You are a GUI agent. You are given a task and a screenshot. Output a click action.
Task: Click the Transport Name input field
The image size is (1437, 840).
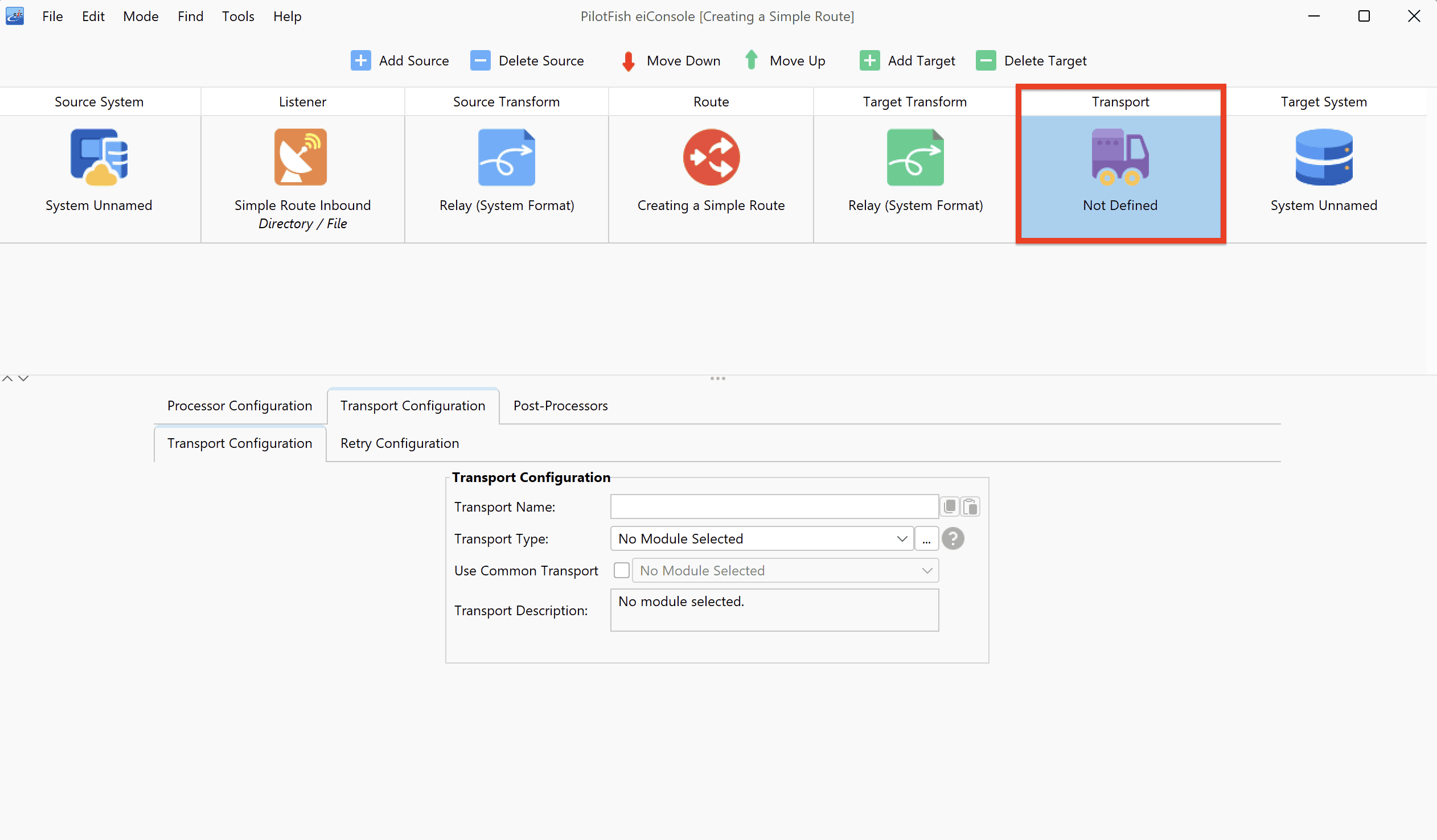[774, 507]
